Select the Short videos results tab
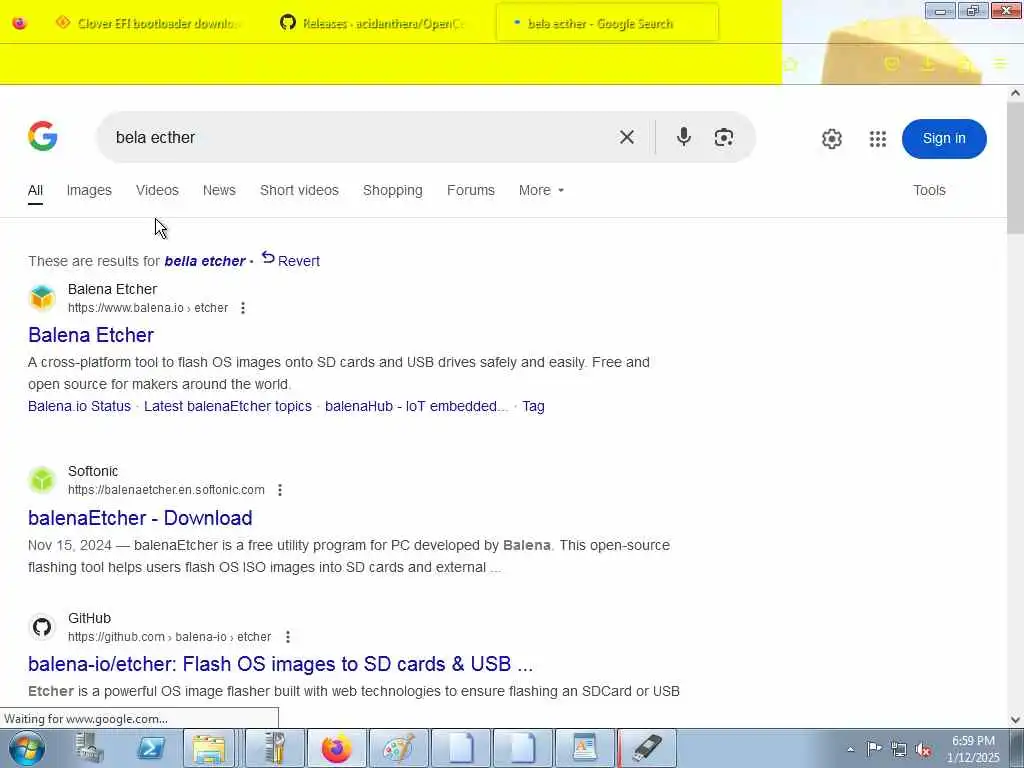This screenshot has width=1024, height=768. pyautogui.click(x=299, y=190)
